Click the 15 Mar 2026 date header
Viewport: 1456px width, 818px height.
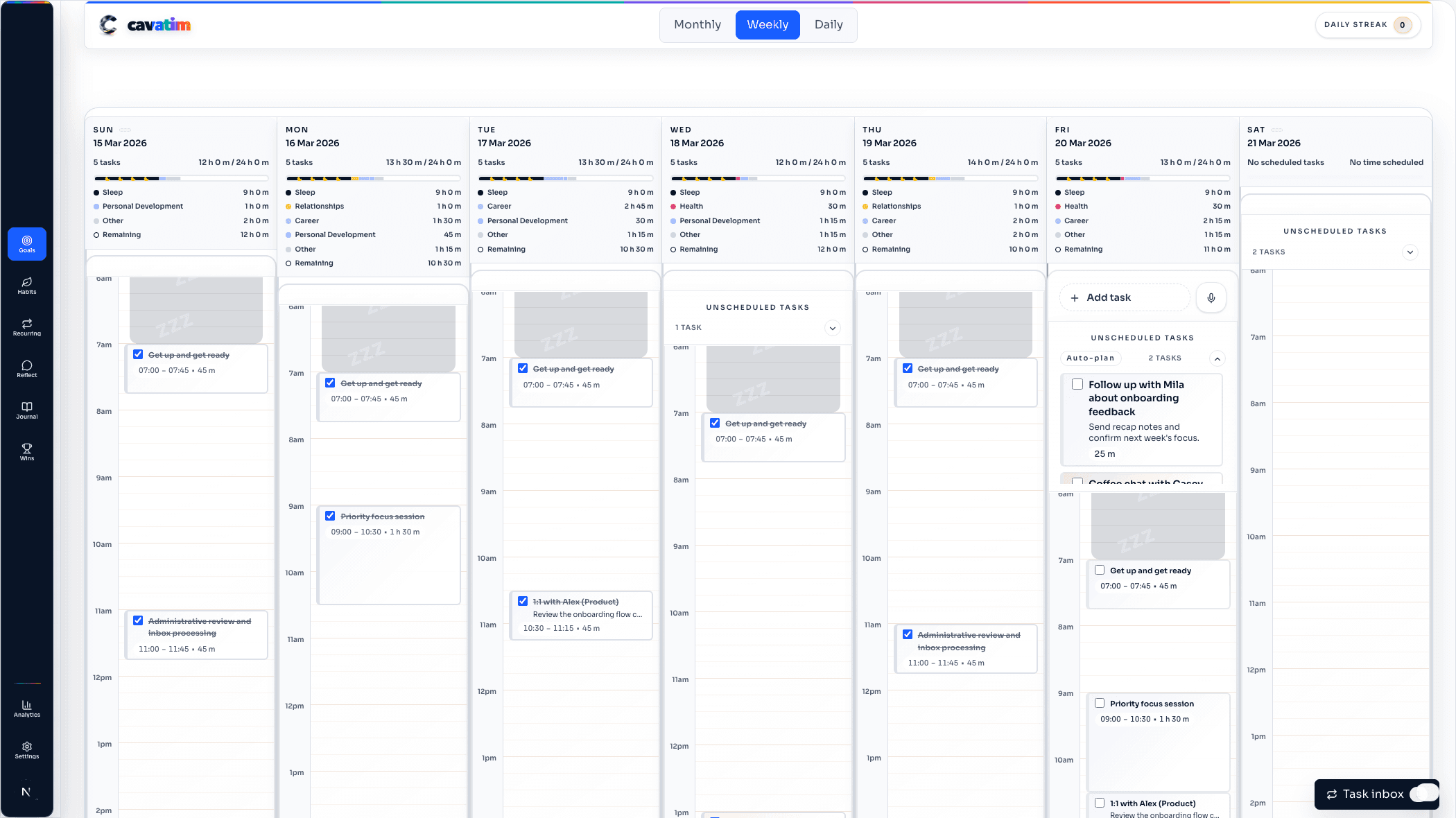coord(120,143)
